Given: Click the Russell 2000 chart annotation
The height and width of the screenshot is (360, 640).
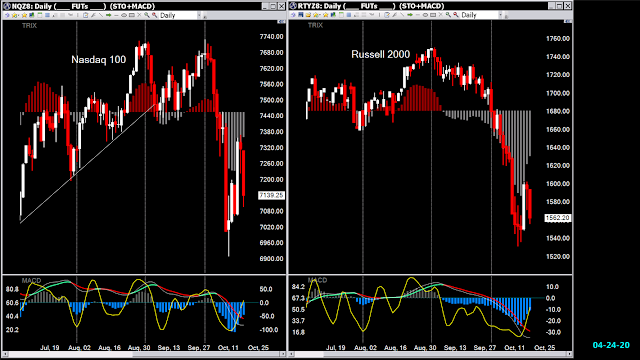Looking at the screenshot, I should pyautogui.click(x=380, y=54).
